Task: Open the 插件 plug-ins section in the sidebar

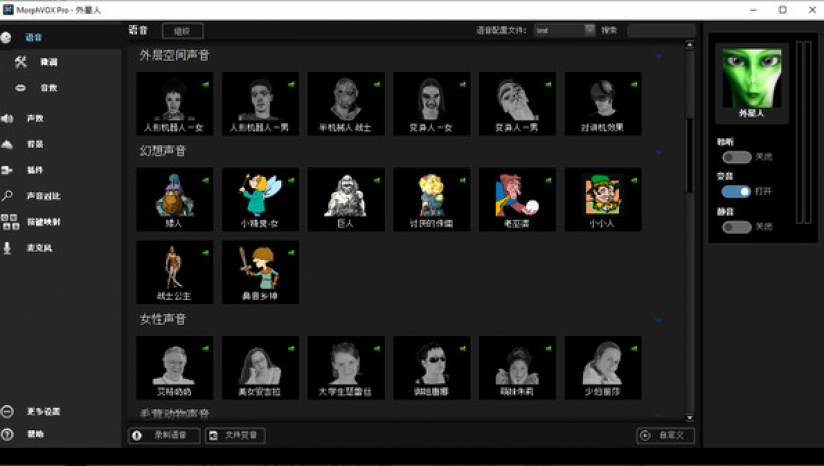Action: point(35,170)
